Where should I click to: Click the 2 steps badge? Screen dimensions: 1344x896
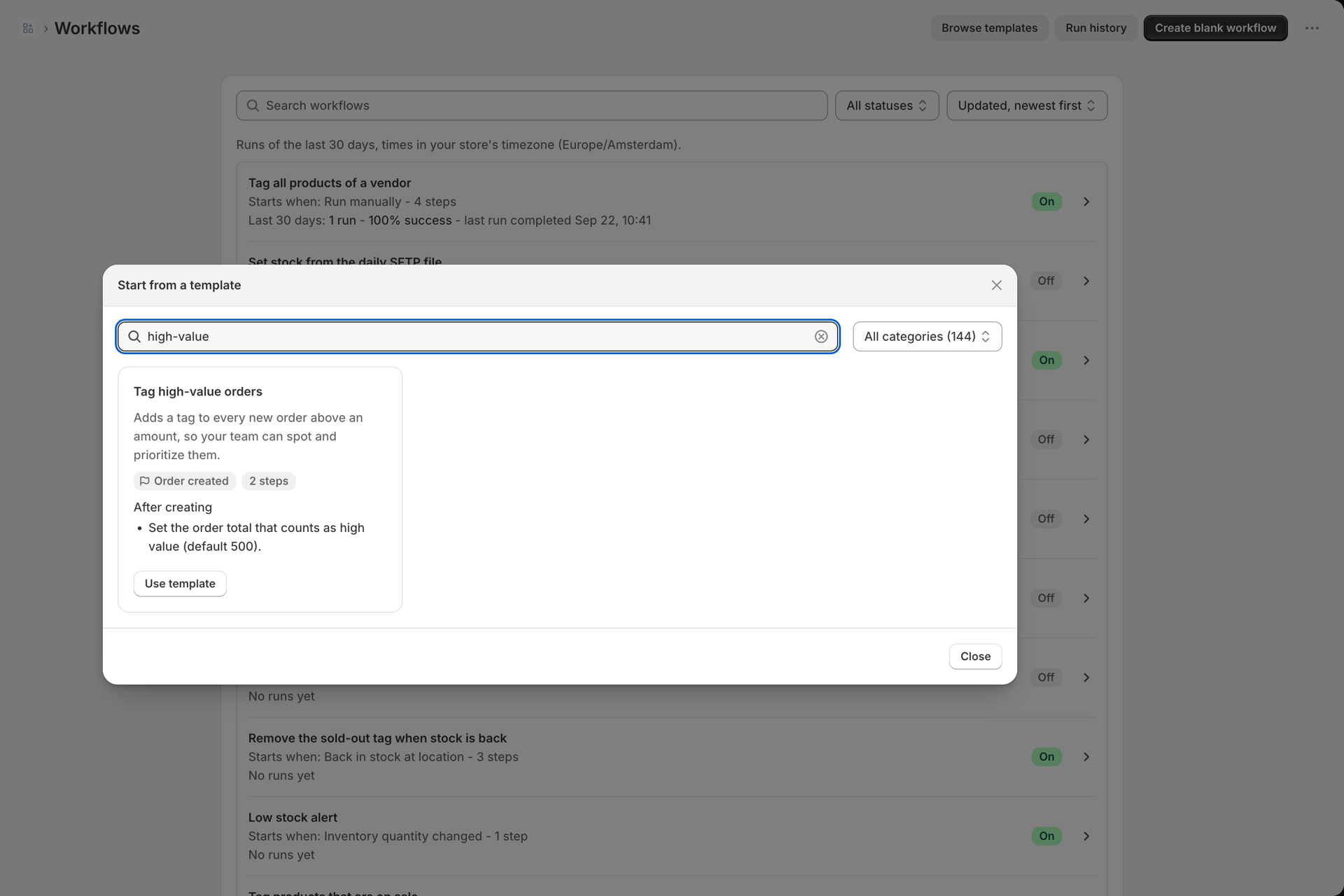(x=269, y=481)
